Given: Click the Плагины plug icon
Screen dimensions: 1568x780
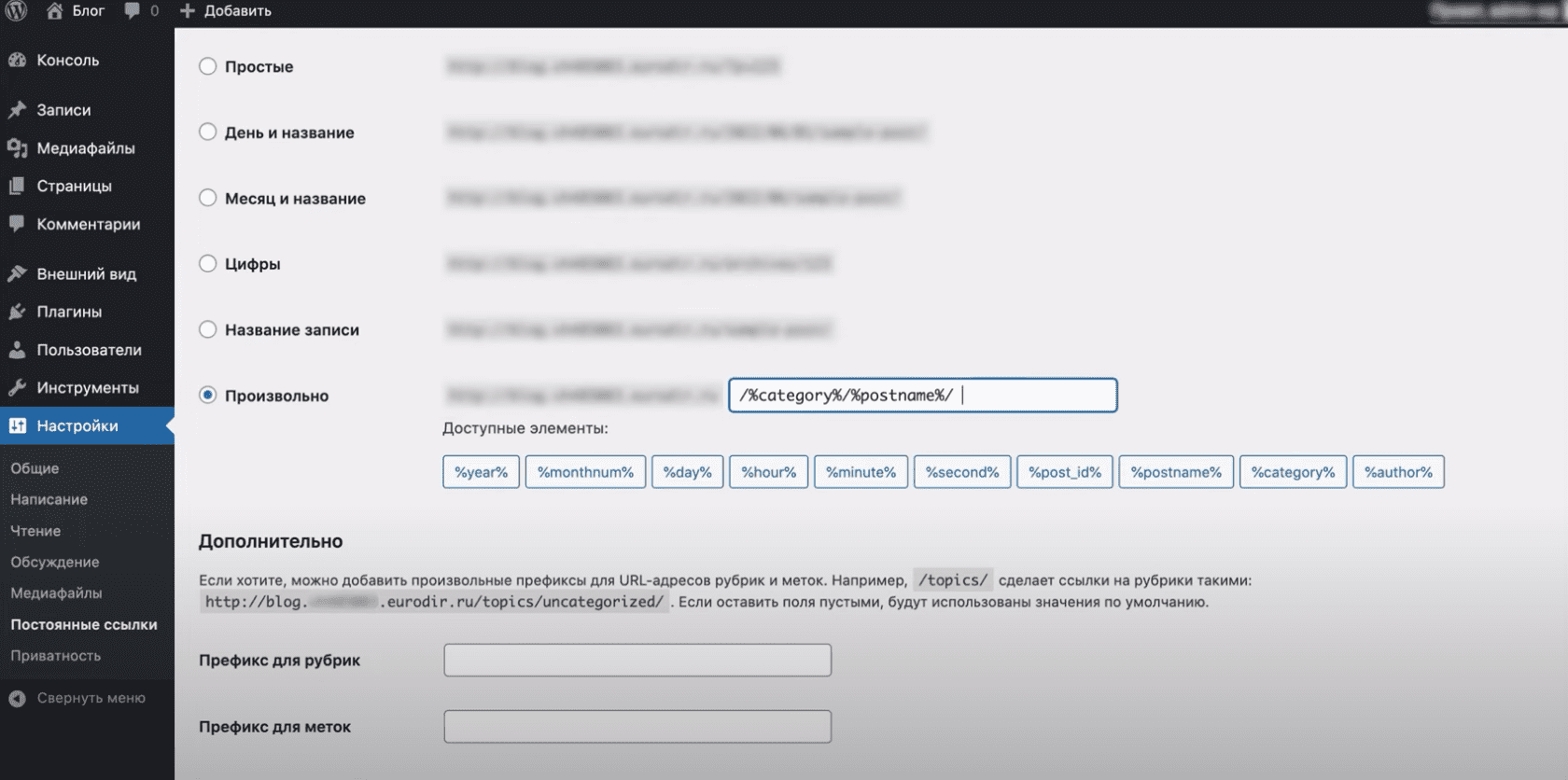Looking at the screenshot, I should [x=17, y=312].
